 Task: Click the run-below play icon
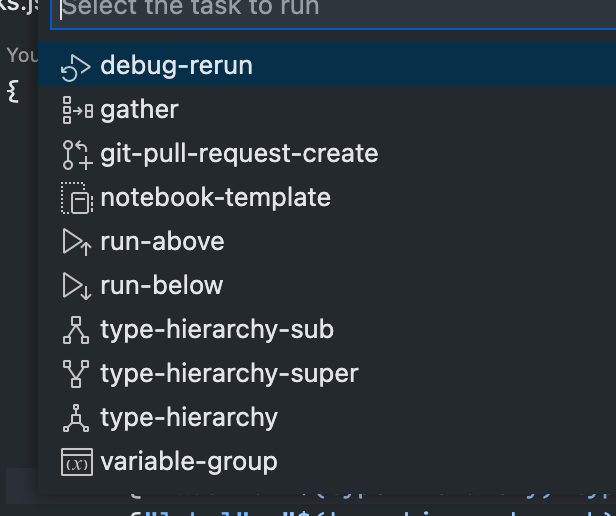point(76,286)
